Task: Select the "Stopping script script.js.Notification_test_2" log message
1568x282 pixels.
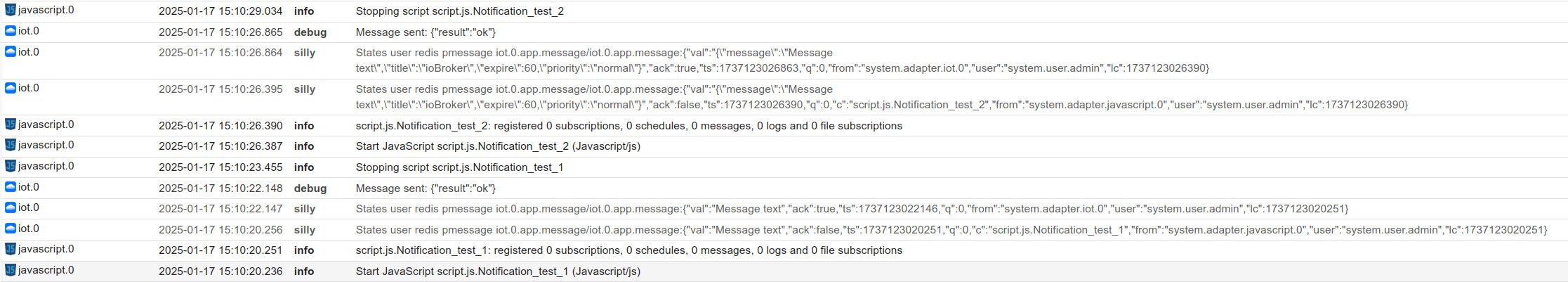Action: 459,11
